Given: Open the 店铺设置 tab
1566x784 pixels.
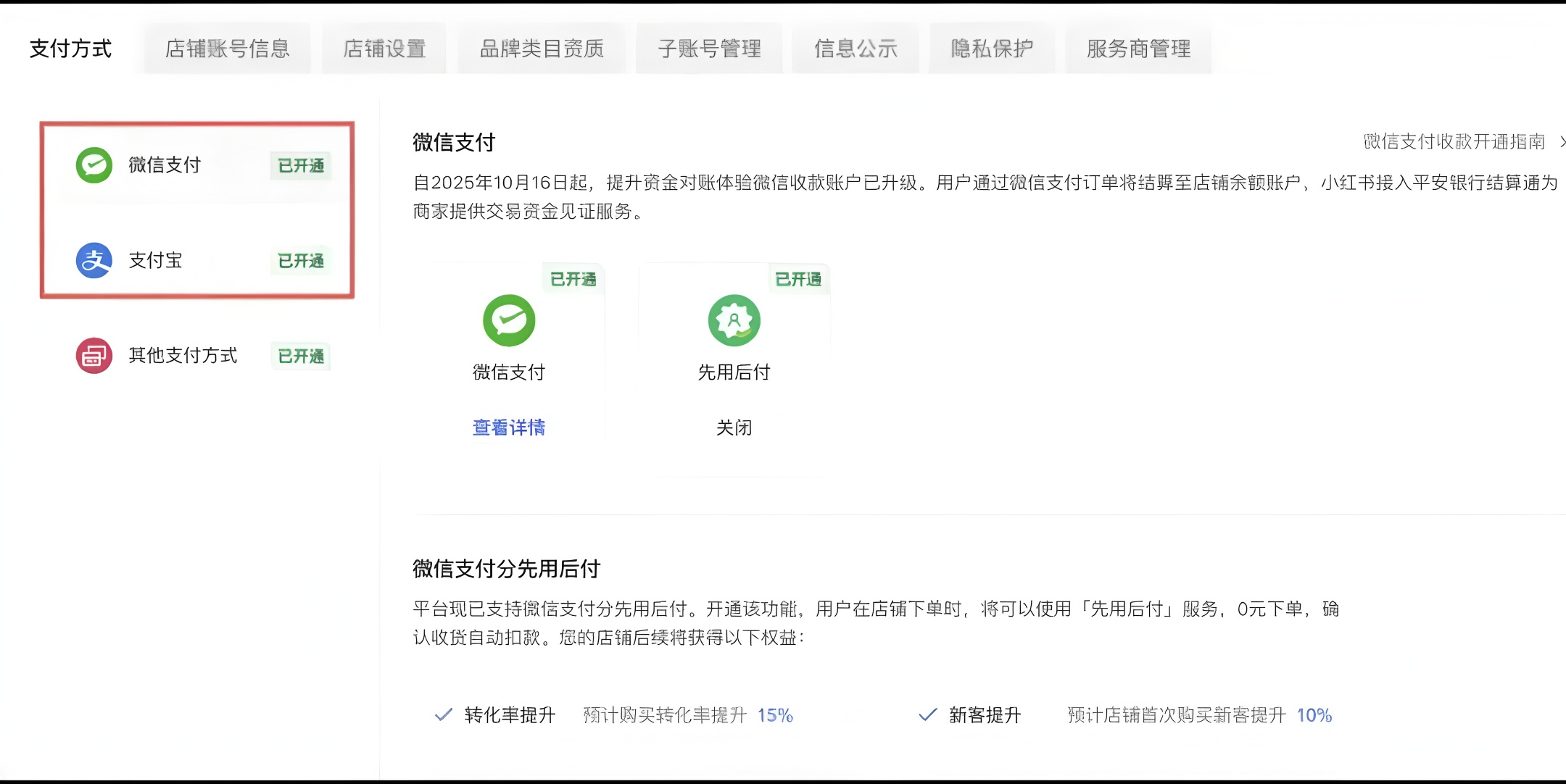Looking at the screenshot, I should click(x=384, y=49).
